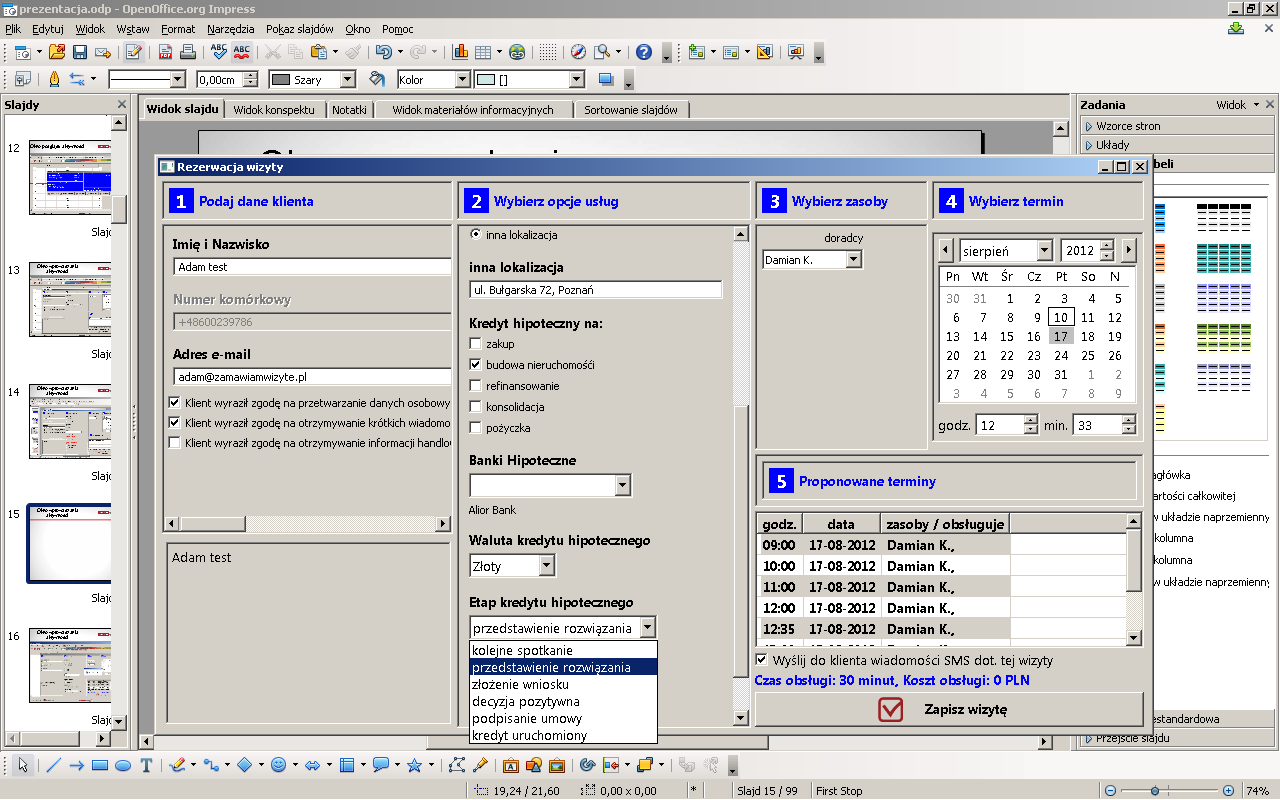1280x800 pixels.
Task: Click the Zapisz wizytę checkmark icon
Action: tap(890, 709)
